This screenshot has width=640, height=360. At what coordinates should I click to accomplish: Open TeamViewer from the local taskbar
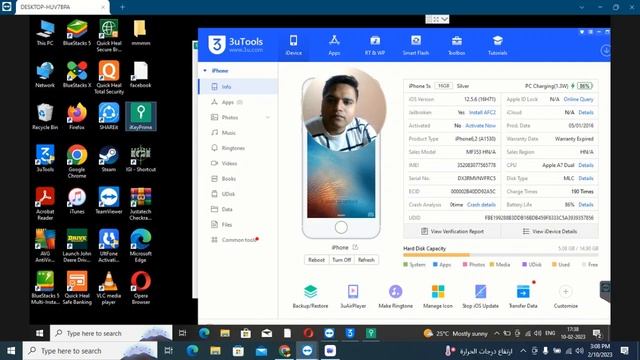click(x=307, y=351)
